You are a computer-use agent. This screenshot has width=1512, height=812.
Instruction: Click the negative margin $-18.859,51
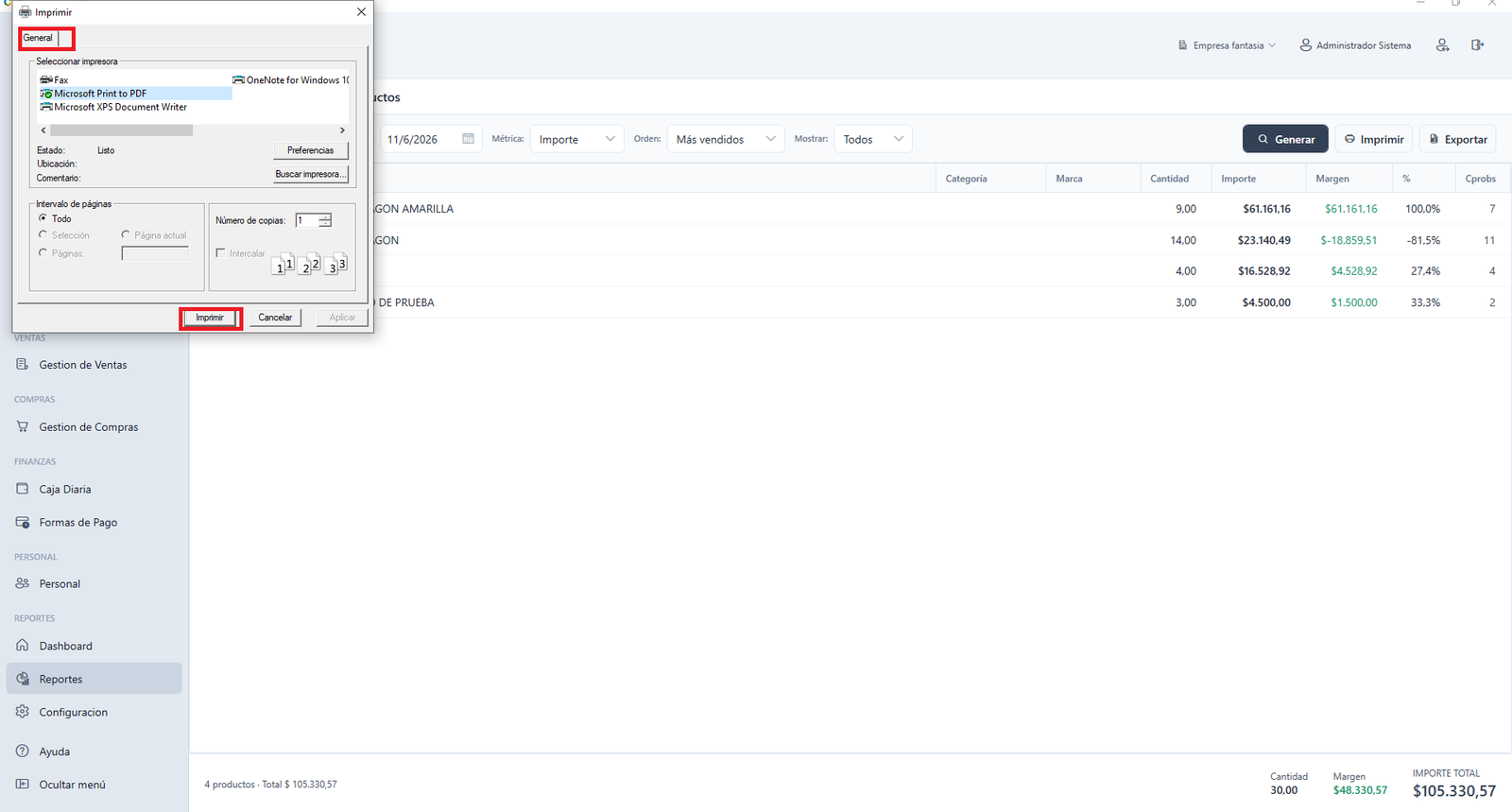1349,240
